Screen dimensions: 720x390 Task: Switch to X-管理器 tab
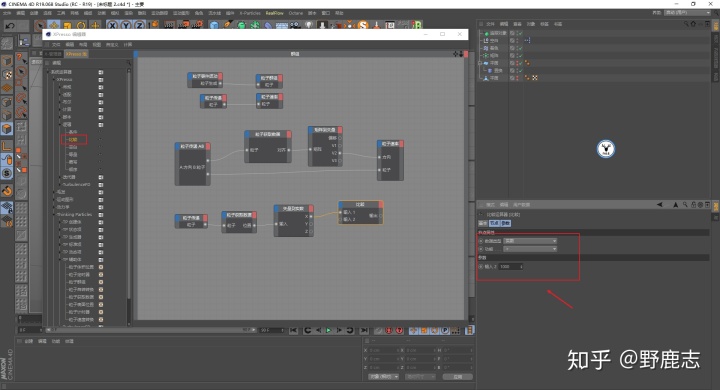pyautogui.click(x=53, y=54)
